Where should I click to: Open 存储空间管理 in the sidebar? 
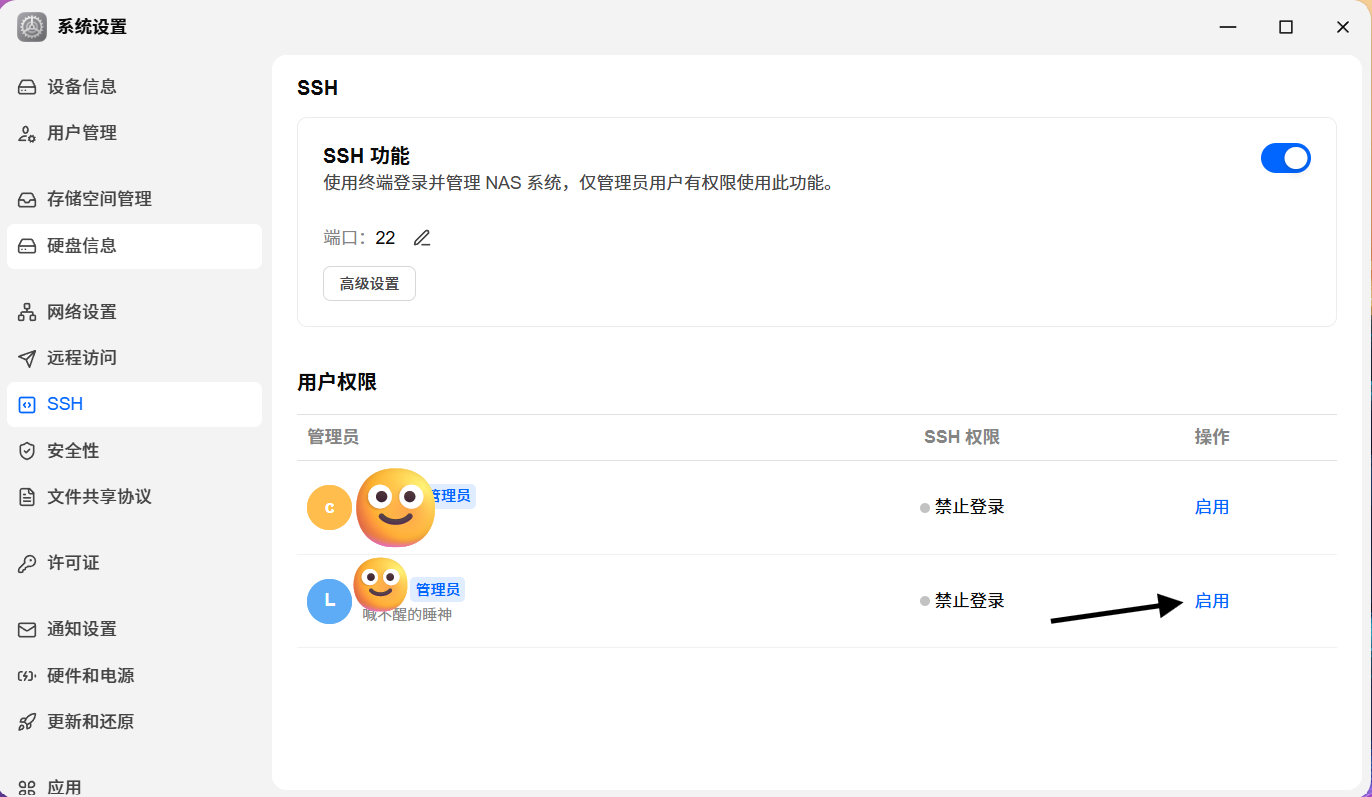pyautogui.click(x=134, y=199)
